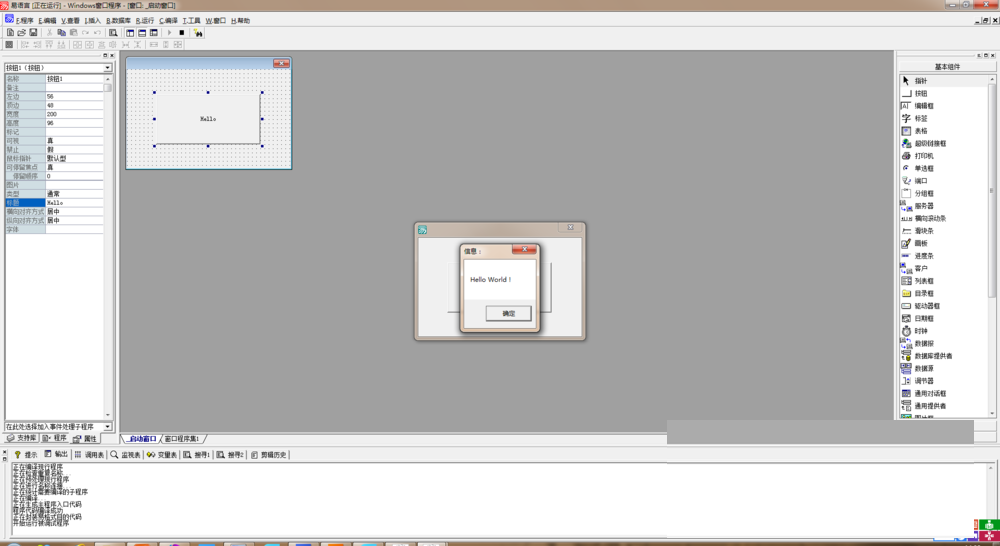Select the 目录框 directory box component
This screenshot has width=1000, height=546.
click(945, 293)
